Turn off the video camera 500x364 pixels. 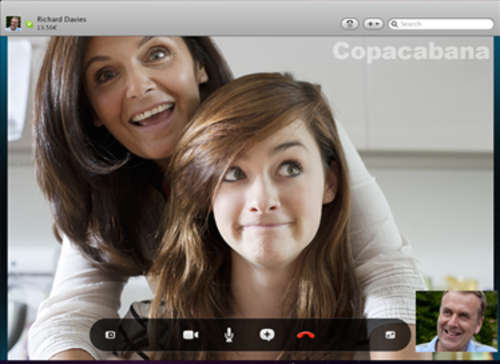(x=191, y=335)
